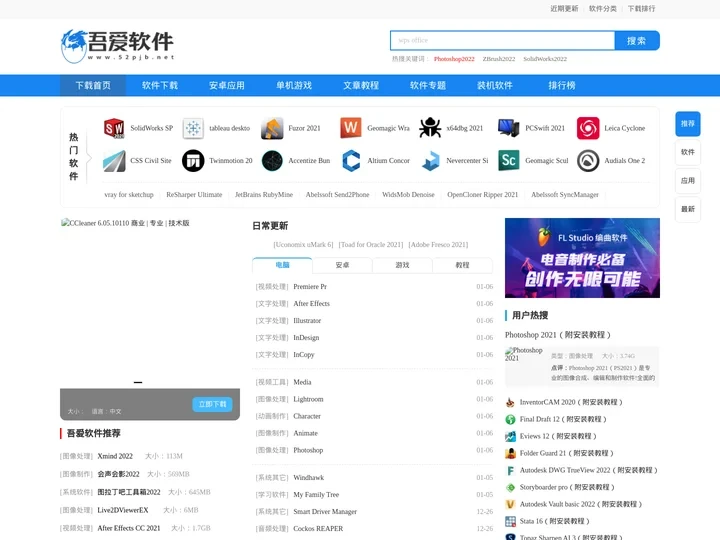Open 排行榜 navigation item
720x540 pixels.
point(562,85)
